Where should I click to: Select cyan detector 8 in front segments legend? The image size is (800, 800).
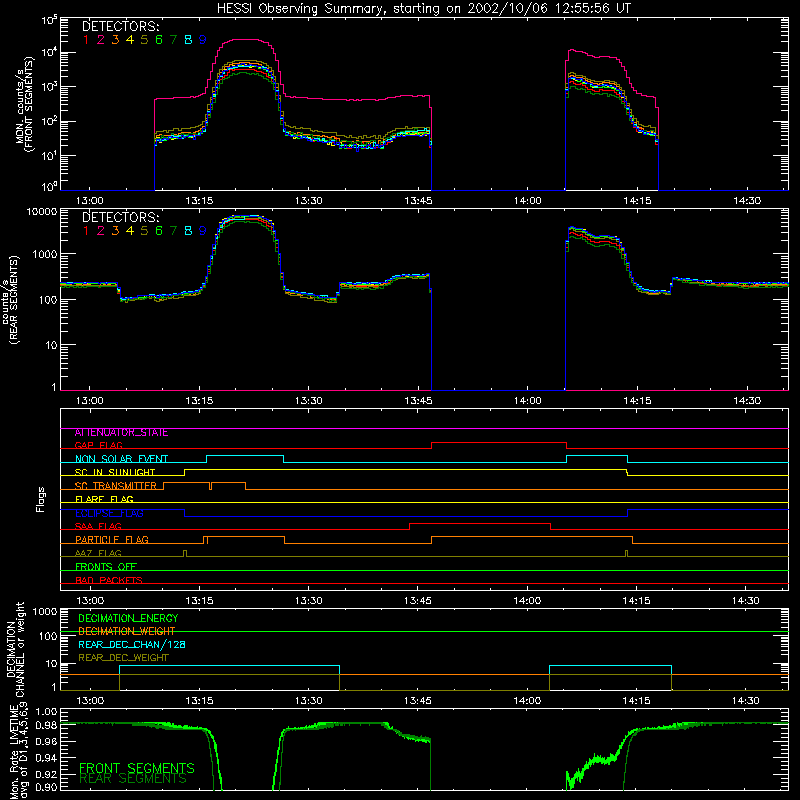pos(188,40)
